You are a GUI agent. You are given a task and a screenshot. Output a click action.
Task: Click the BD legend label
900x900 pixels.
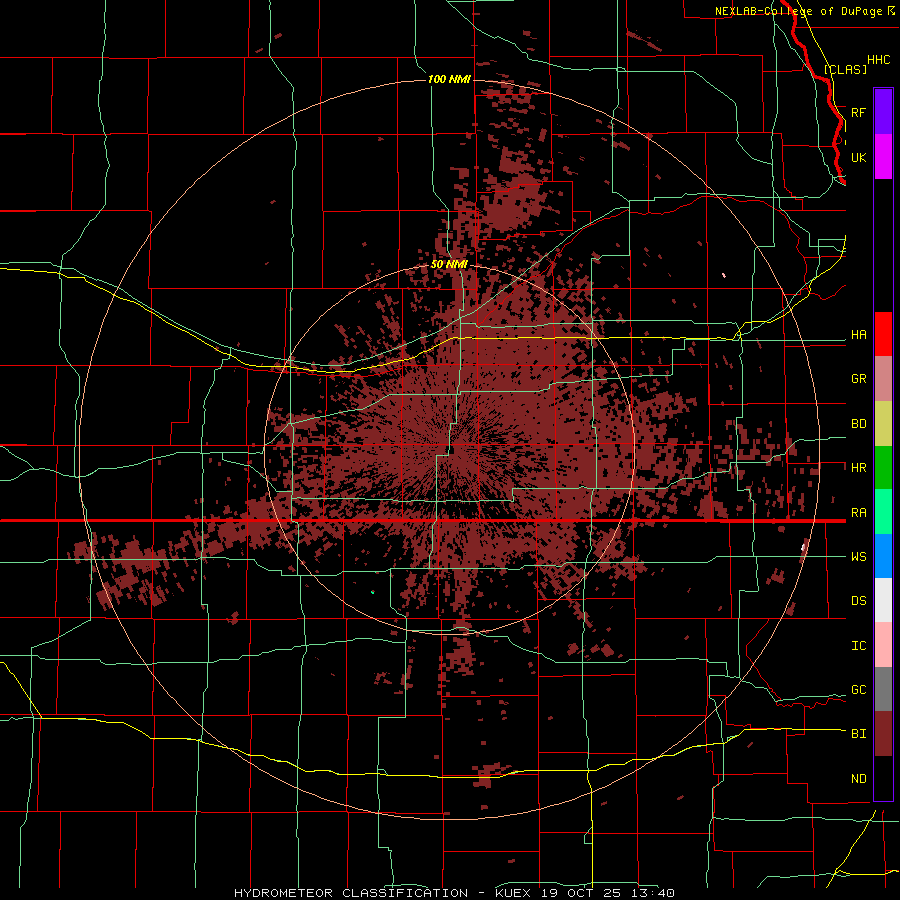858,424
